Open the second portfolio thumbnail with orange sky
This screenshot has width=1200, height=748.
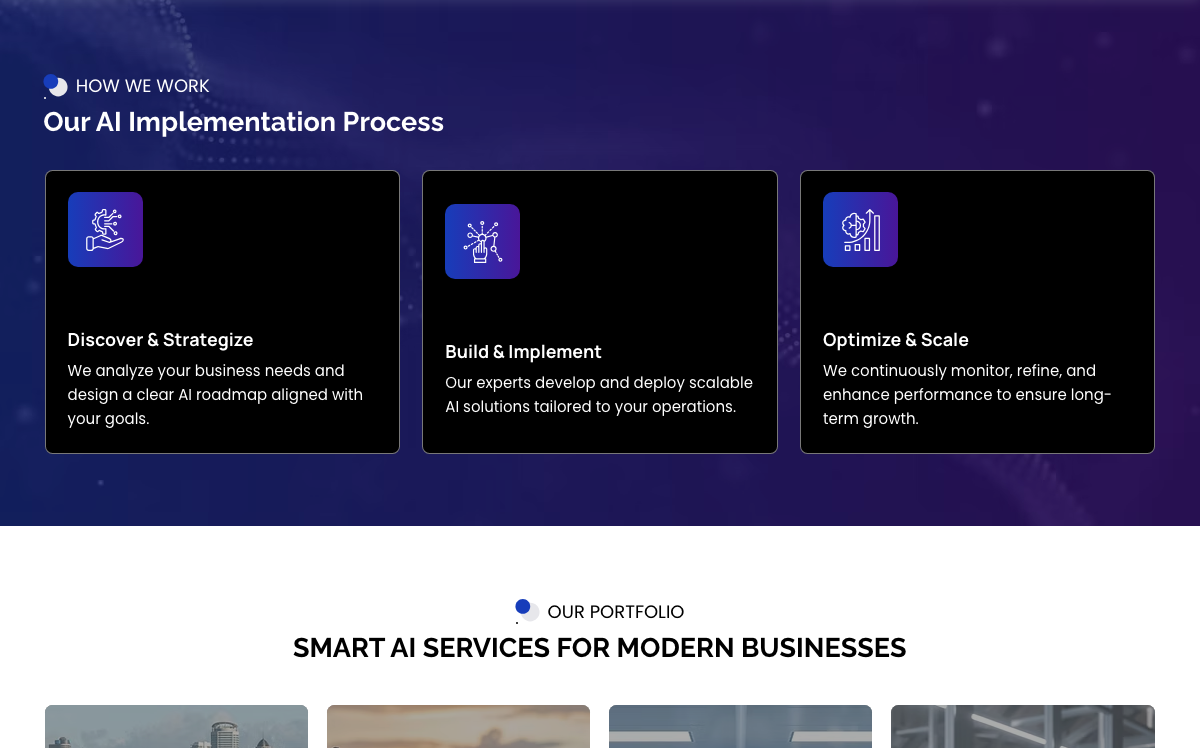coord(458,727)
